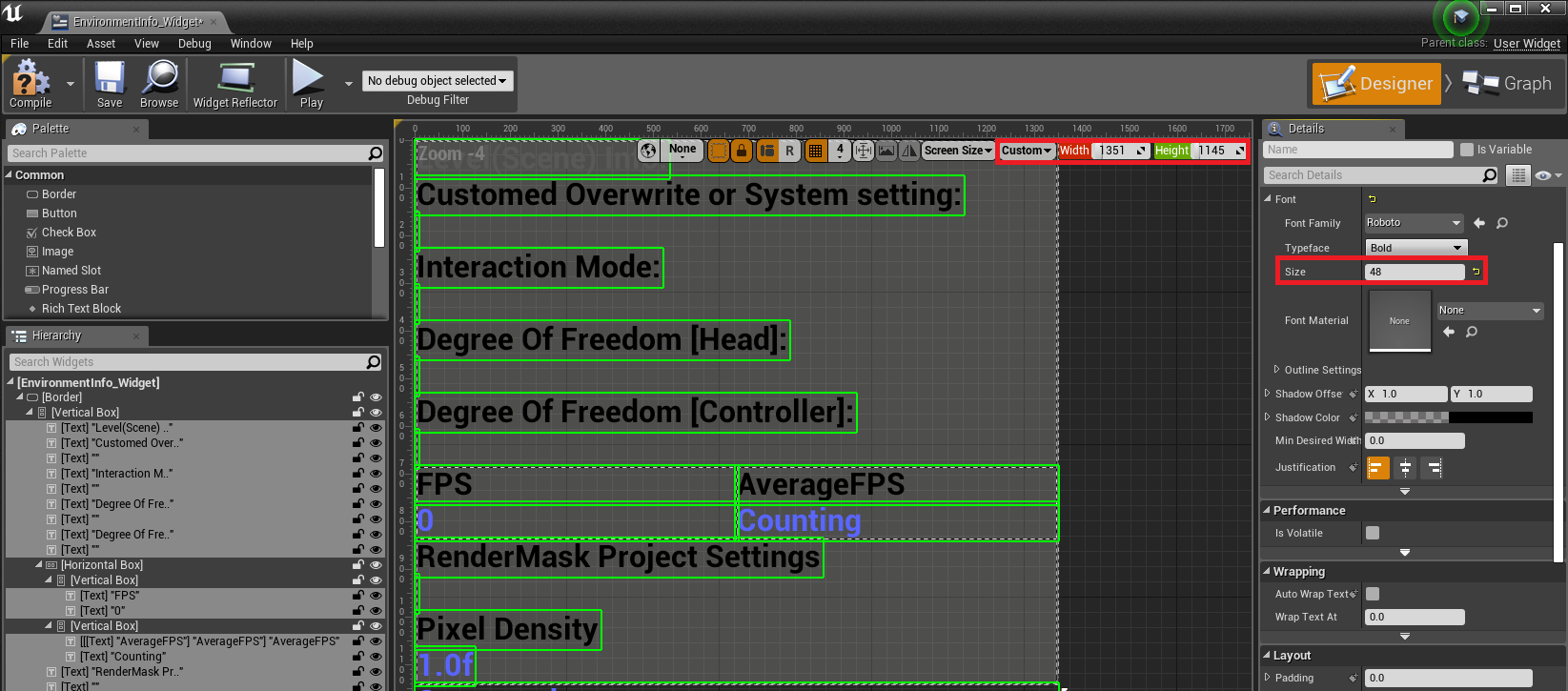
Task: Start Play preview of the widget
Action: [311, 84]
